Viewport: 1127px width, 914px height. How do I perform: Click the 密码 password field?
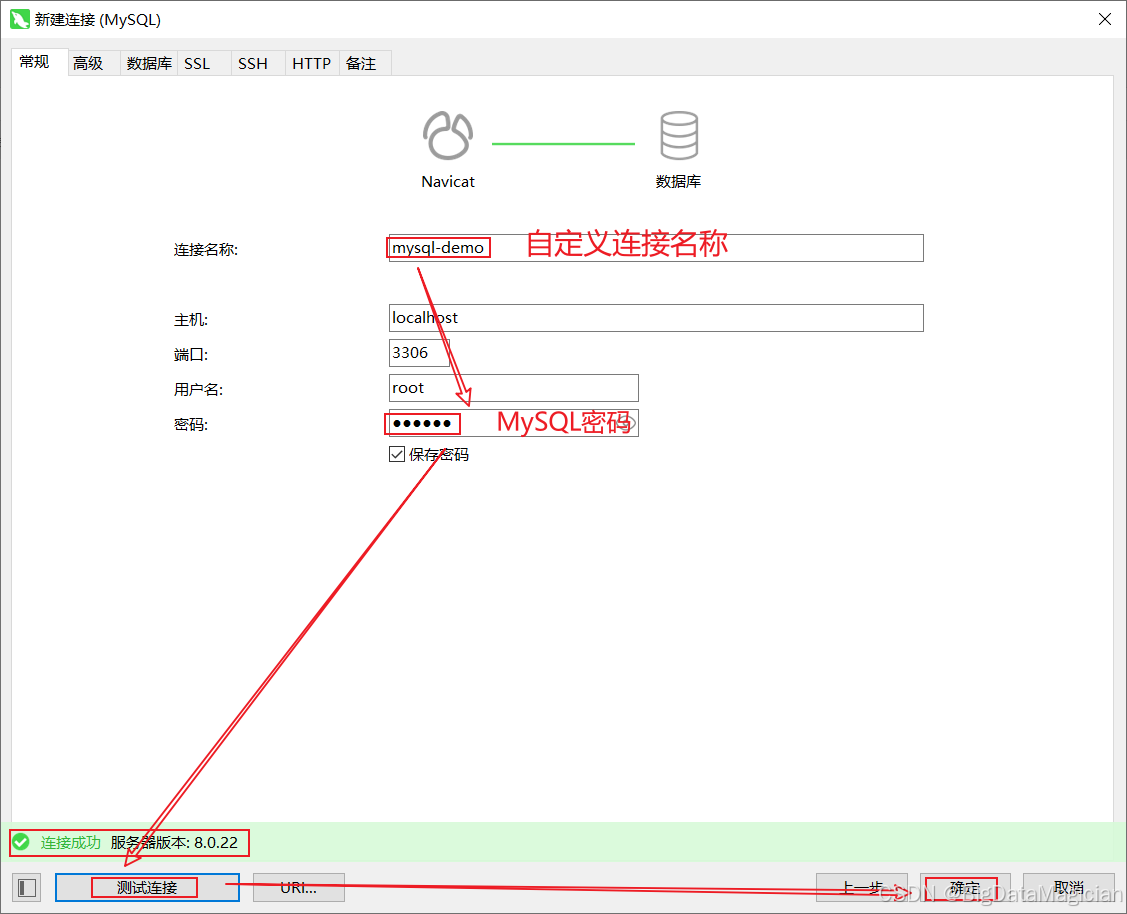click(x=513, y=423)
